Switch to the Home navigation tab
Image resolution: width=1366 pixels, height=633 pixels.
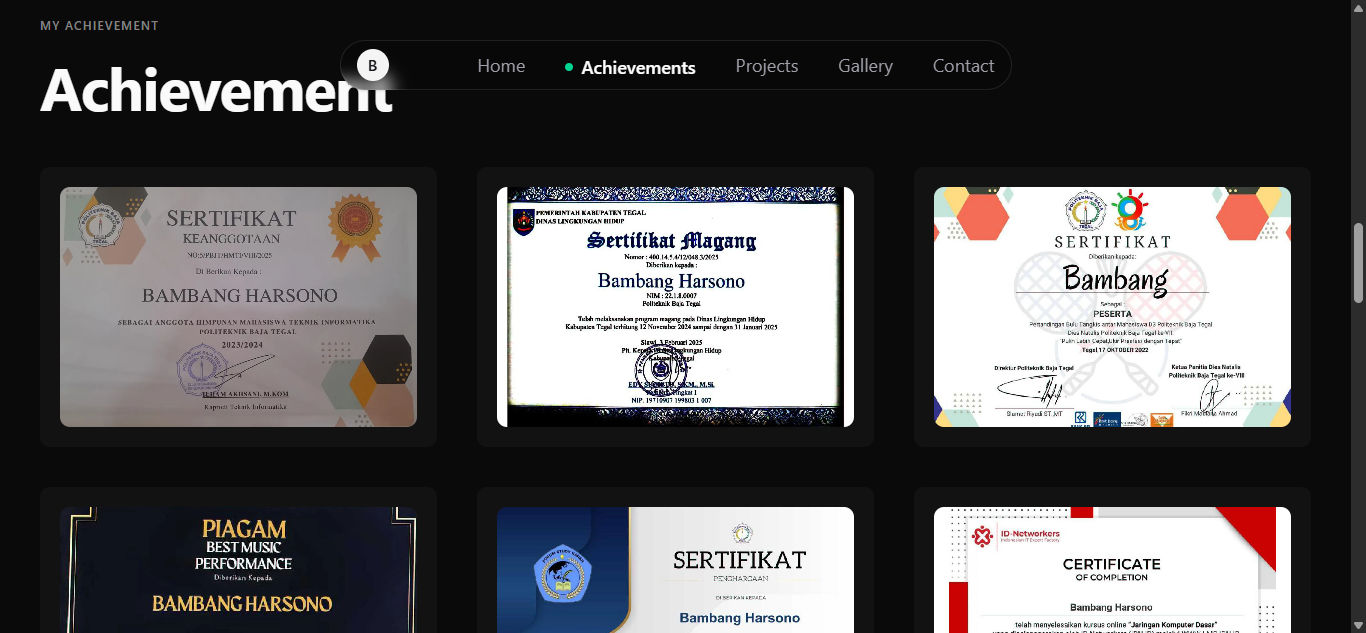(501, 66)
